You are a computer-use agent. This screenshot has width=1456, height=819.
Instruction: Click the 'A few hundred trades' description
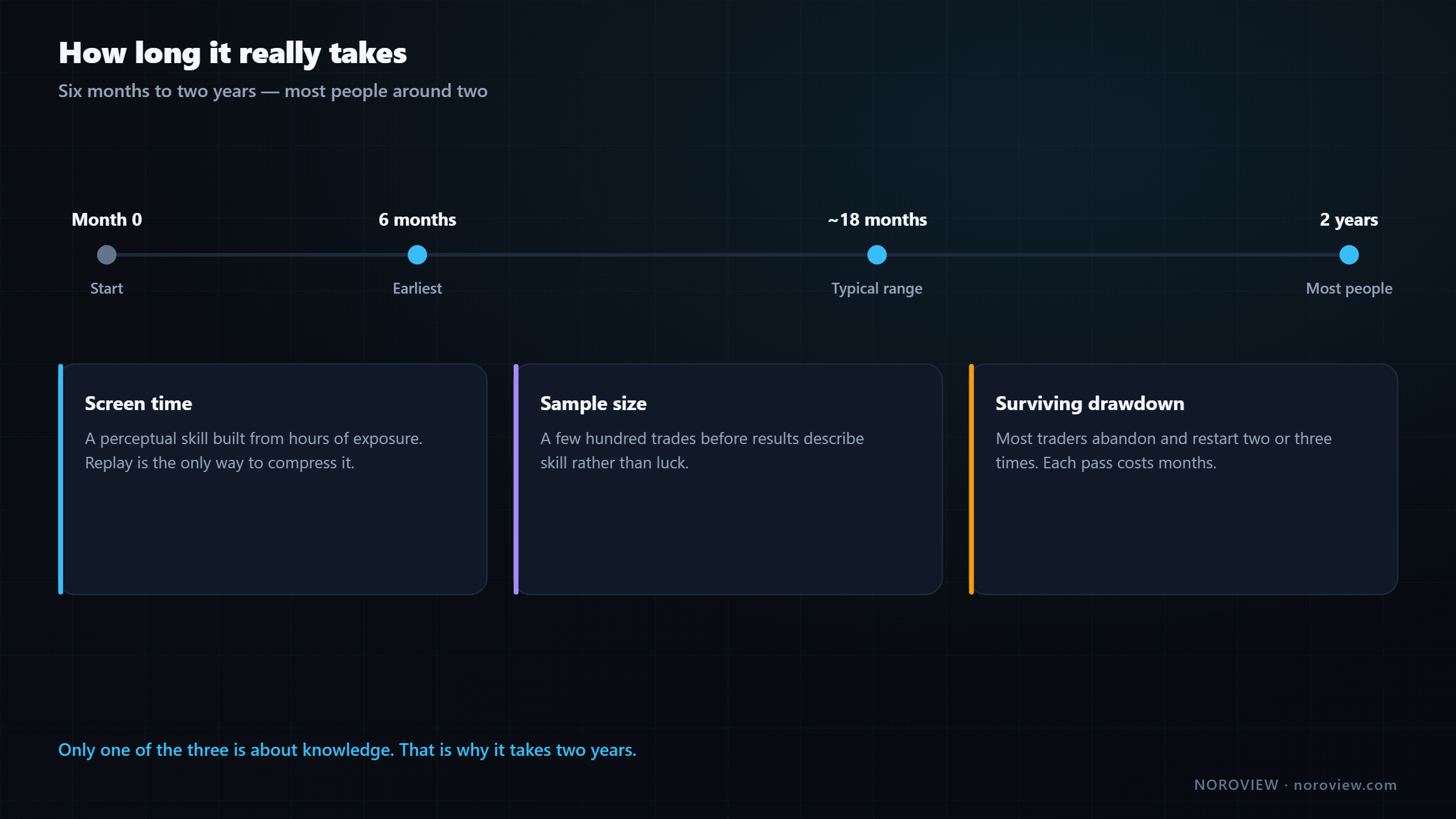[702, 451]
